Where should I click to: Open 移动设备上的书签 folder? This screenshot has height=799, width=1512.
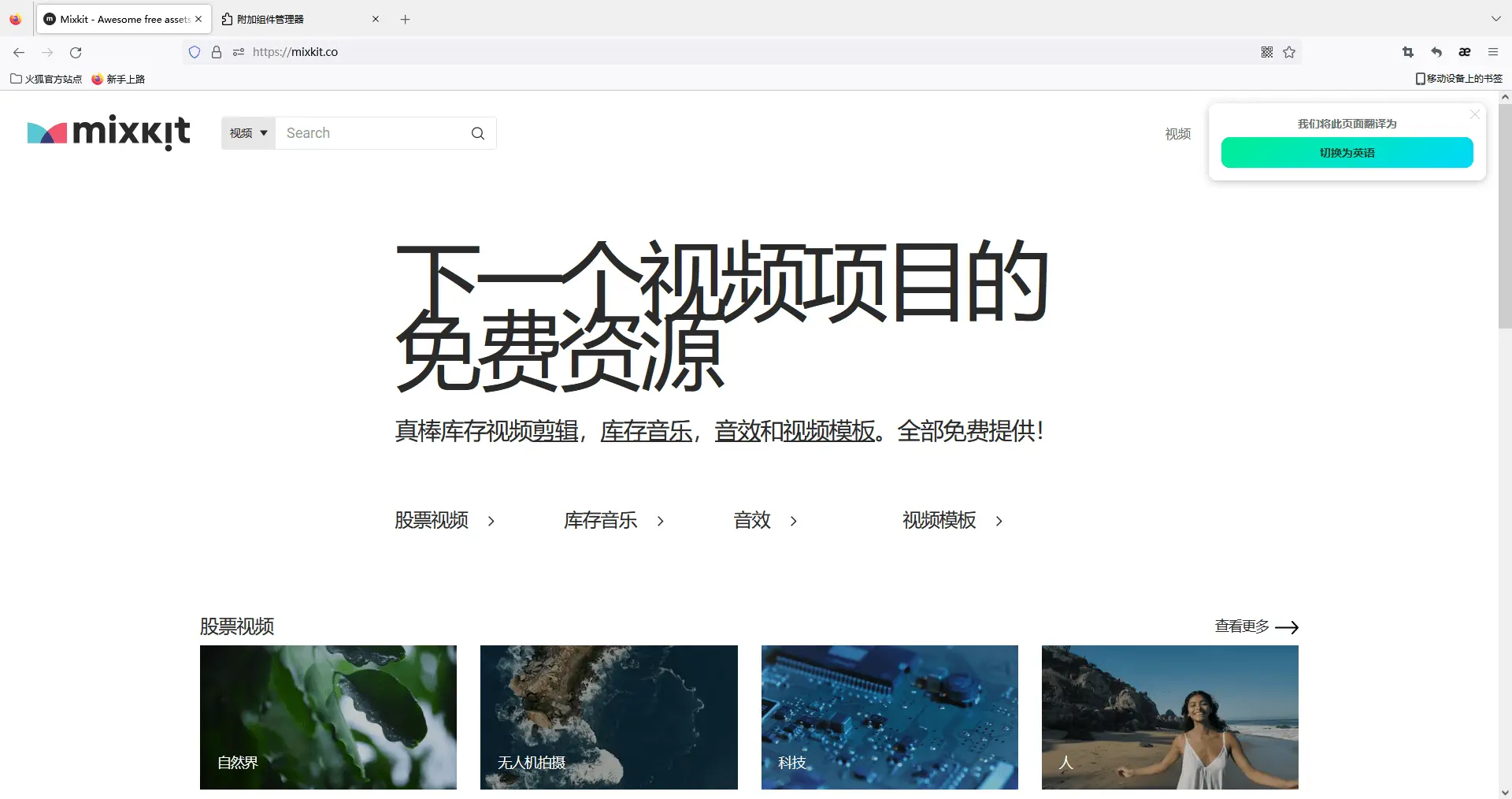1459,79
